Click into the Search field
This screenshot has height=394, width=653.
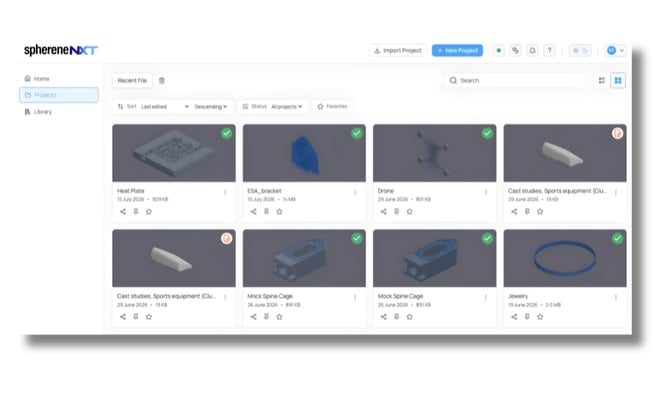click(514, 80)
